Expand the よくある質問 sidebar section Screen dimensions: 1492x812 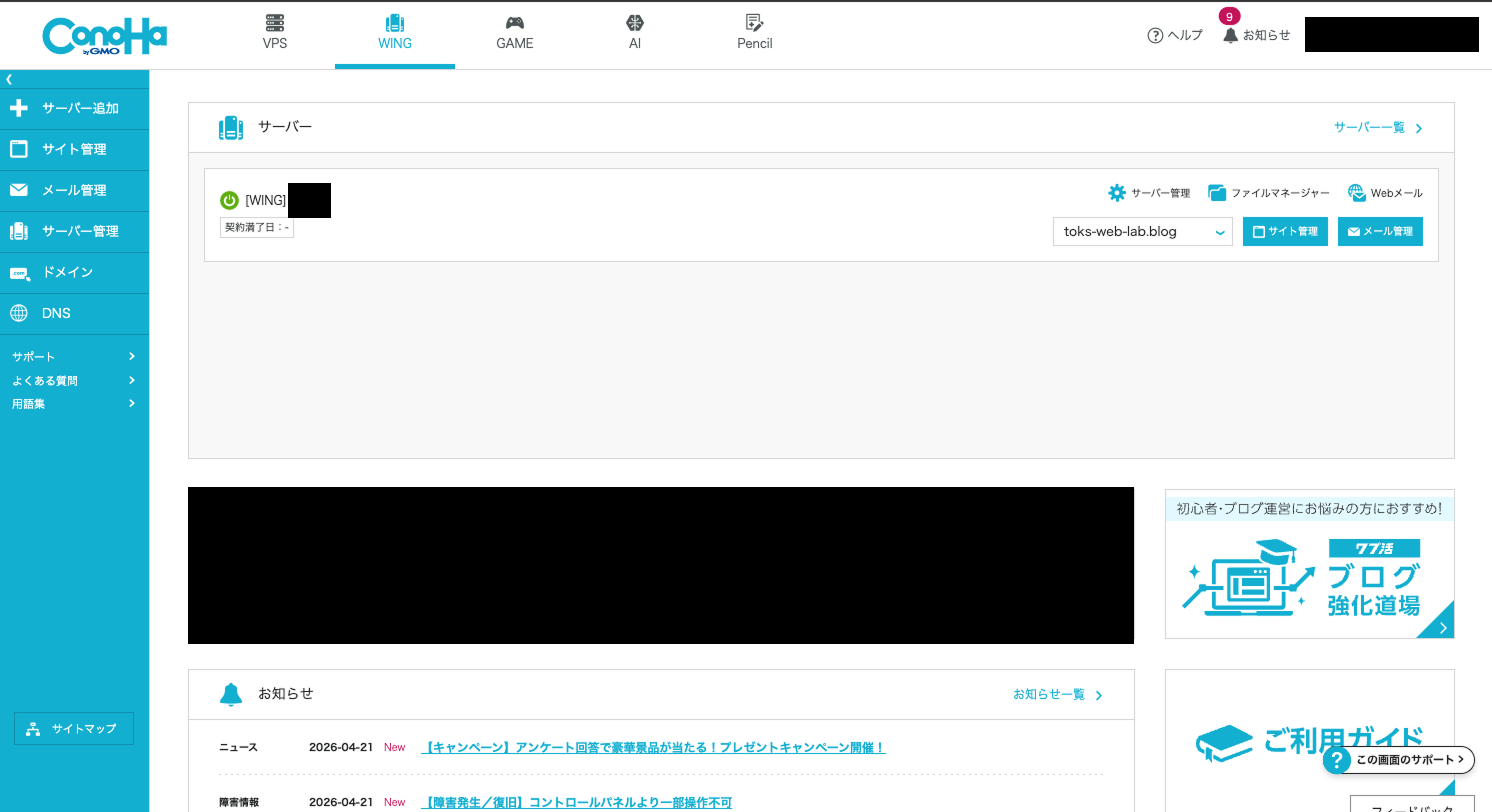point(74,380)
